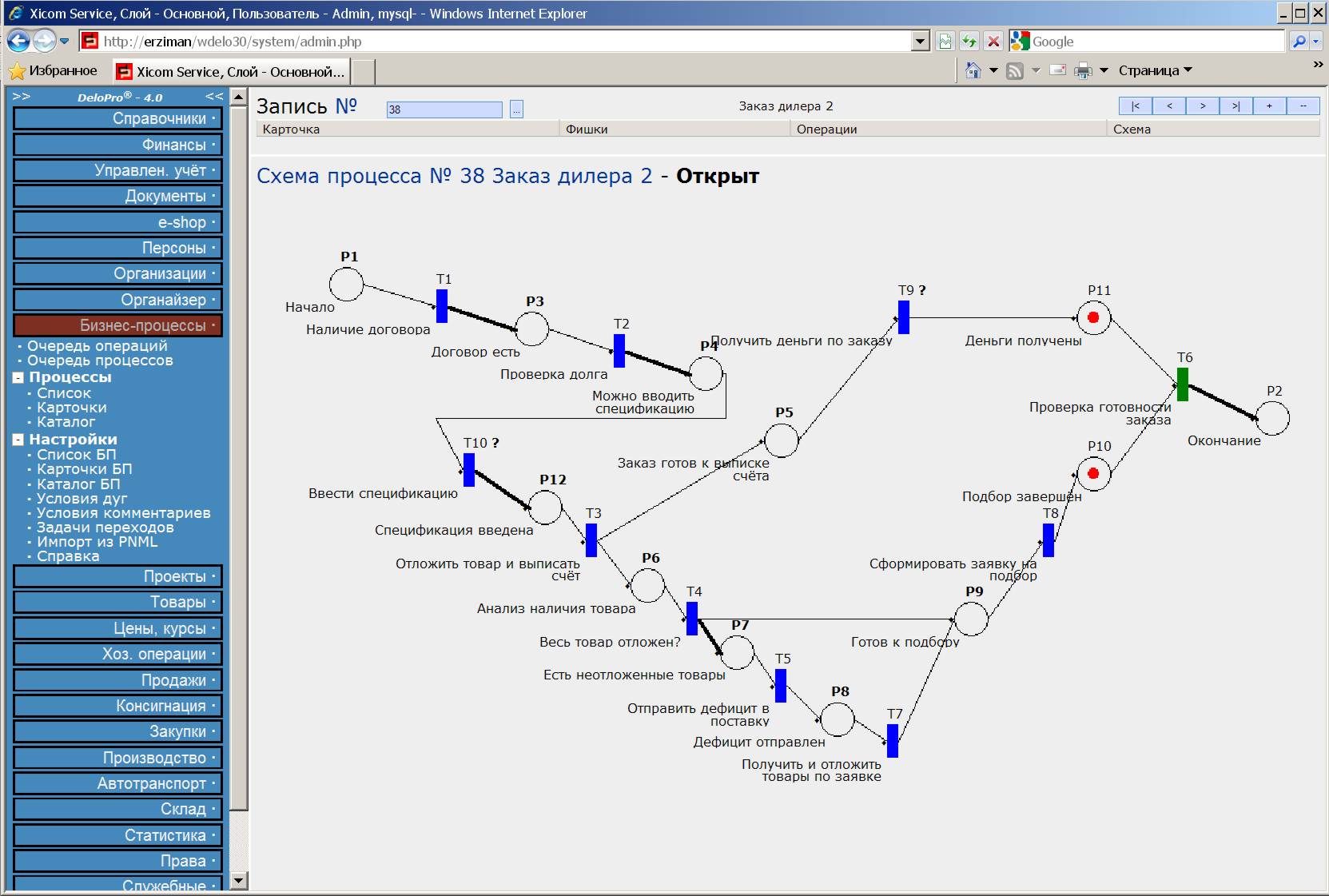Image resolution: width=1329 pixels, height=896 pixels.
Task: Select the T4 transition bar
Action: click(x=692, y=619)
